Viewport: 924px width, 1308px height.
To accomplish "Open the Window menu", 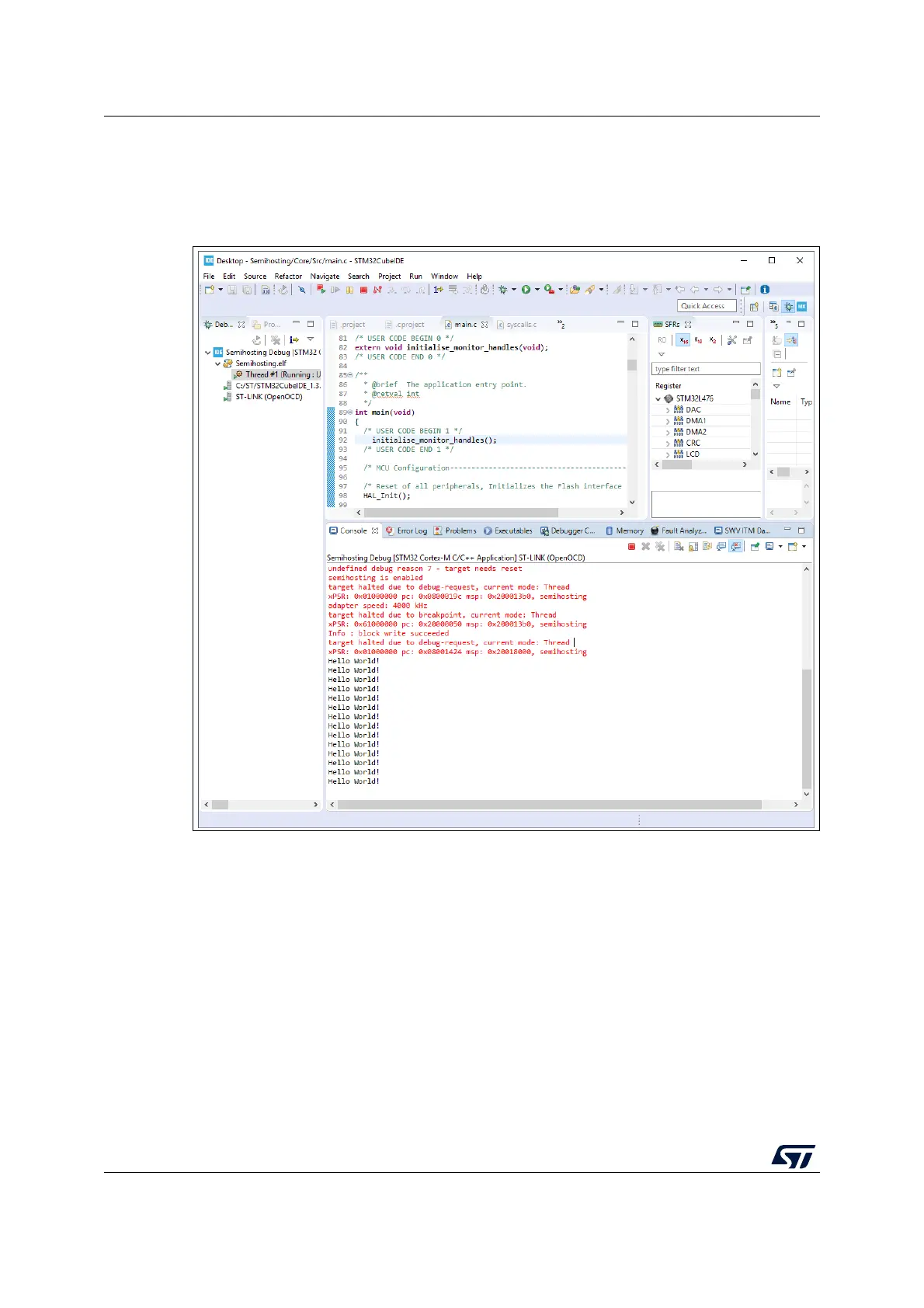I will [x=444, y=276].
